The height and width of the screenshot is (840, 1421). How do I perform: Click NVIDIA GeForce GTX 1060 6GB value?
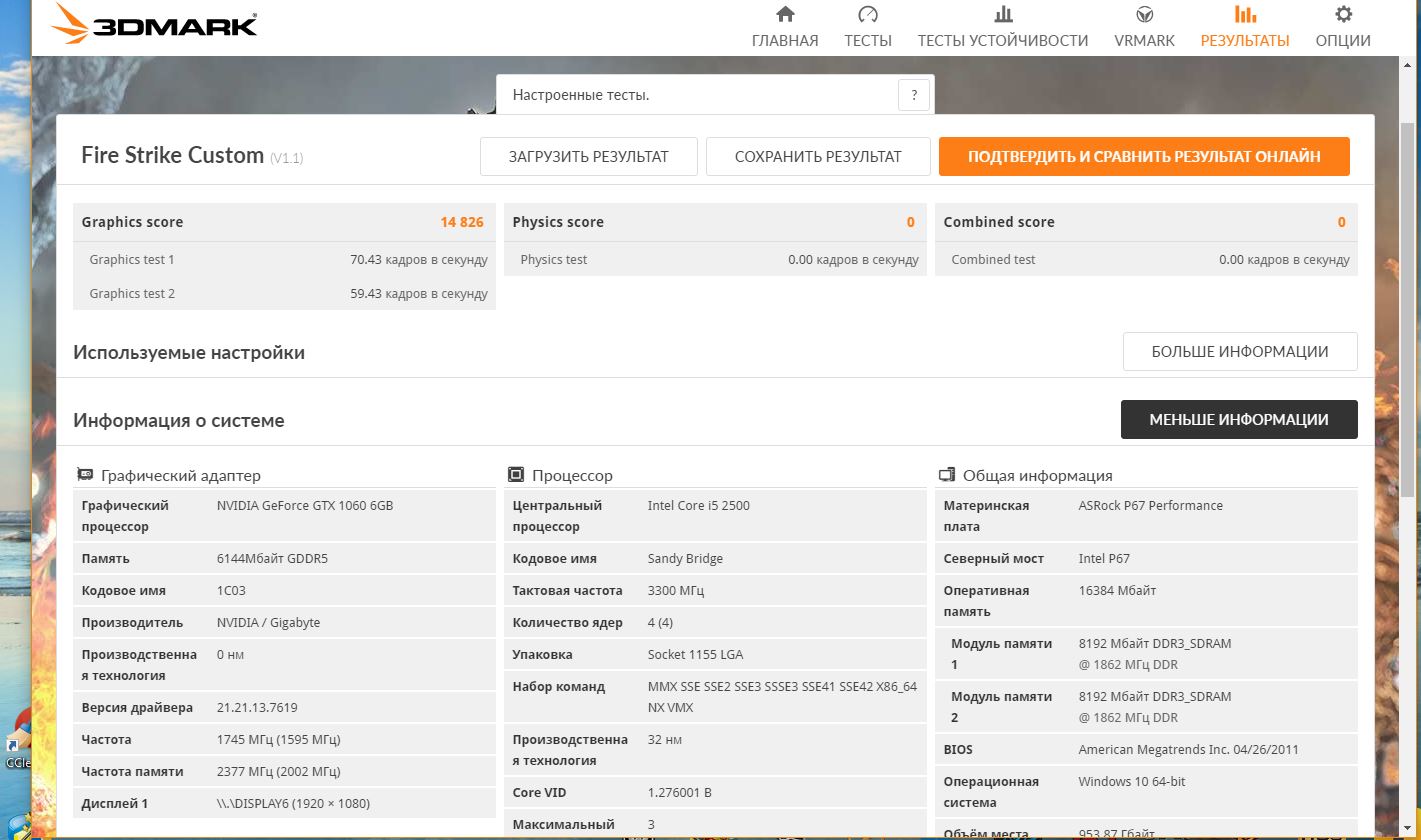click(305, 505)
